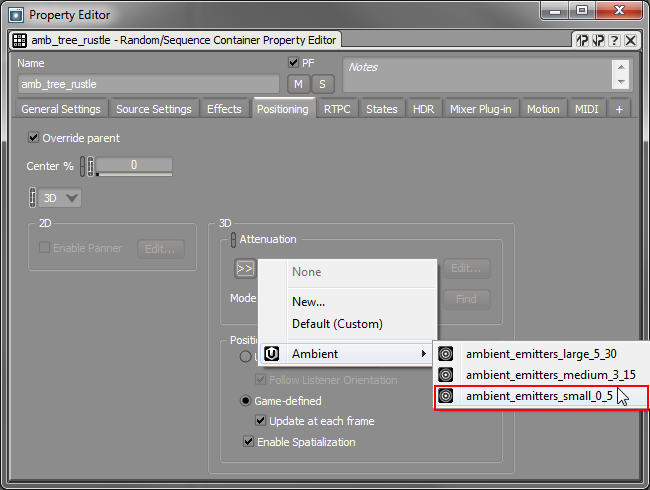Click the Center % slider
This screenshot has width=650, height=490.
click(x=134, y=165)
